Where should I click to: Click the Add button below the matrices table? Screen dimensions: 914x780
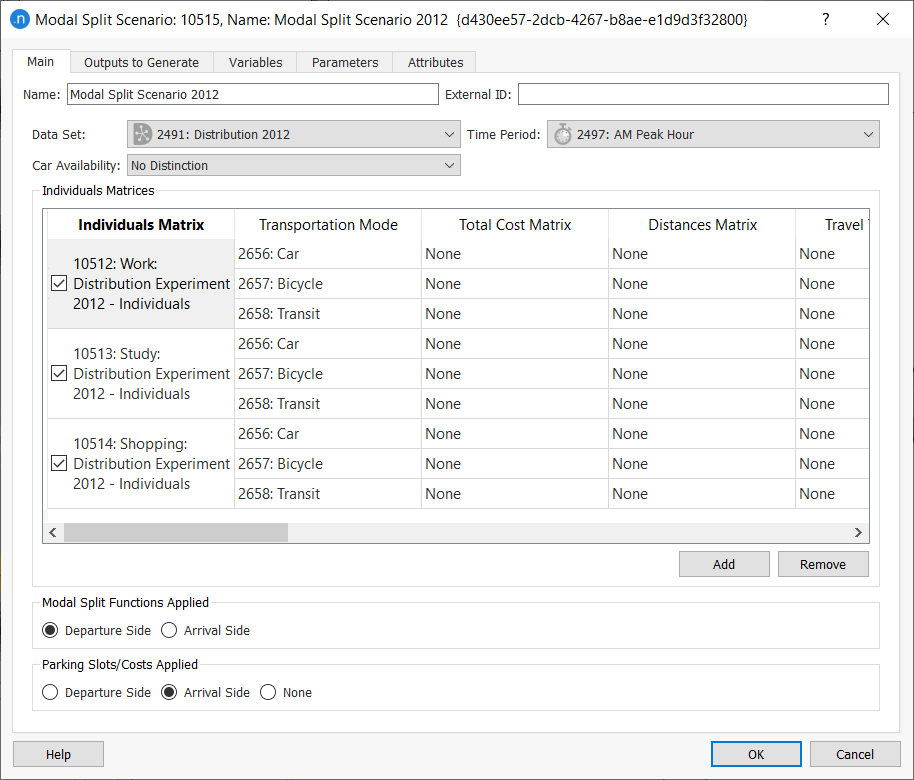pos(724,563)
